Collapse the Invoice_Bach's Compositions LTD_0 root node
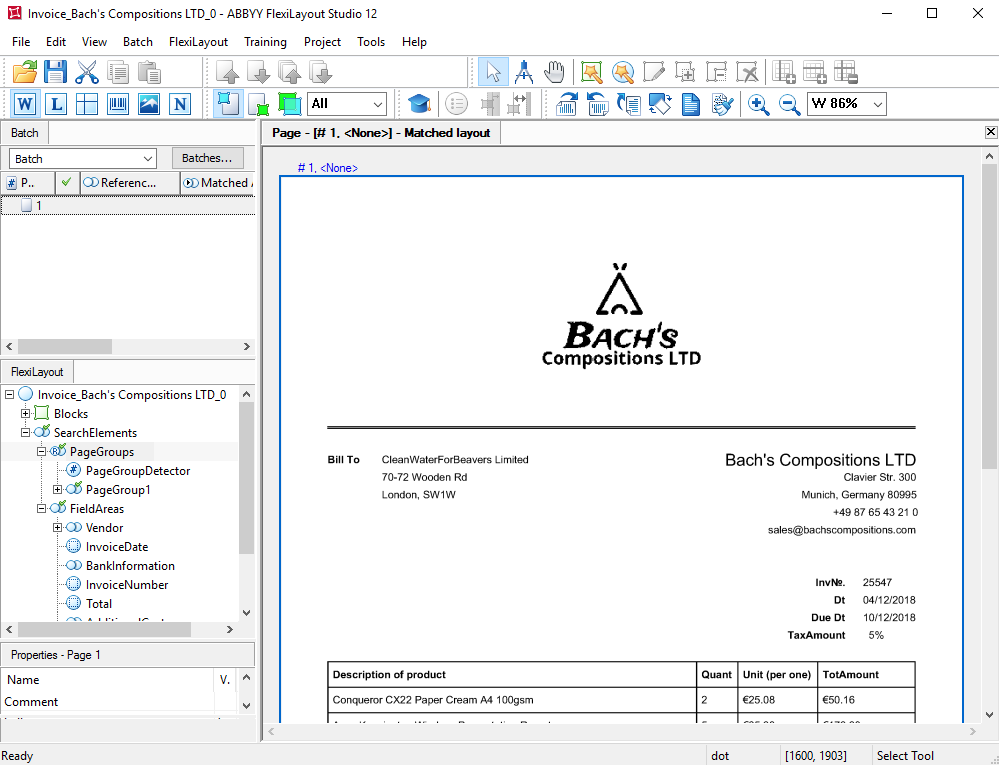This screenshot has width=999, height=765. (10, 395)
